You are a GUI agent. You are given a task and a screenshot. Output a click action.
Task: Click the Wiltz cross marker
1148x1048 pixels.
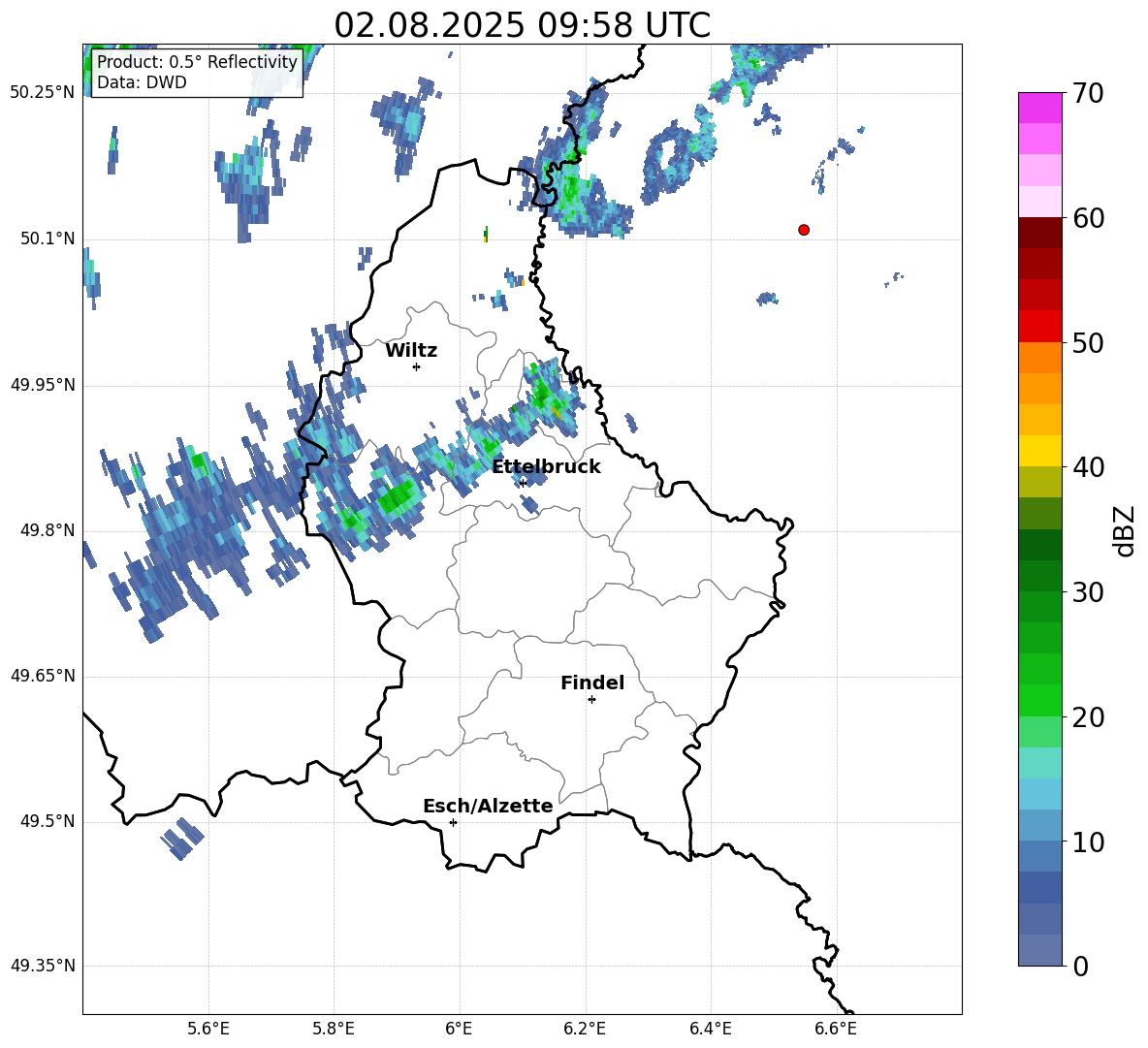(x=416, y=366)
